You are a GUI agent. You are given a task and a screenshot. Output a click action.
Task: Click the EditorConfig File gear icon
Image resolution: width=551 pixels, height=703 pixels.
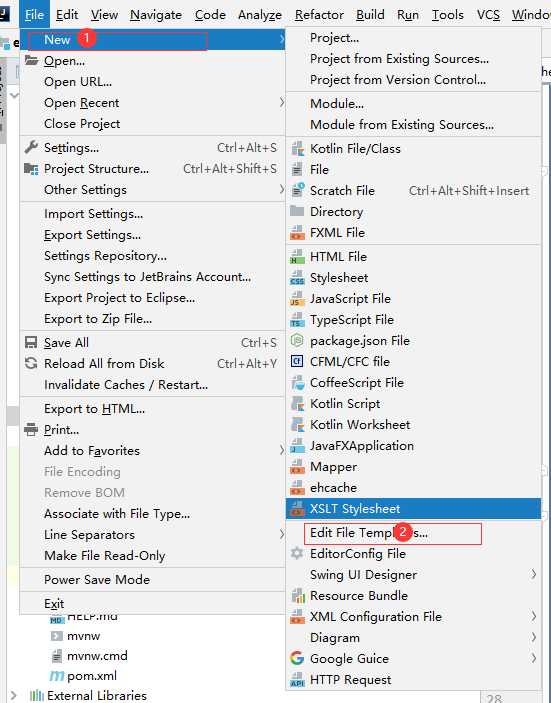coord(297,553)
